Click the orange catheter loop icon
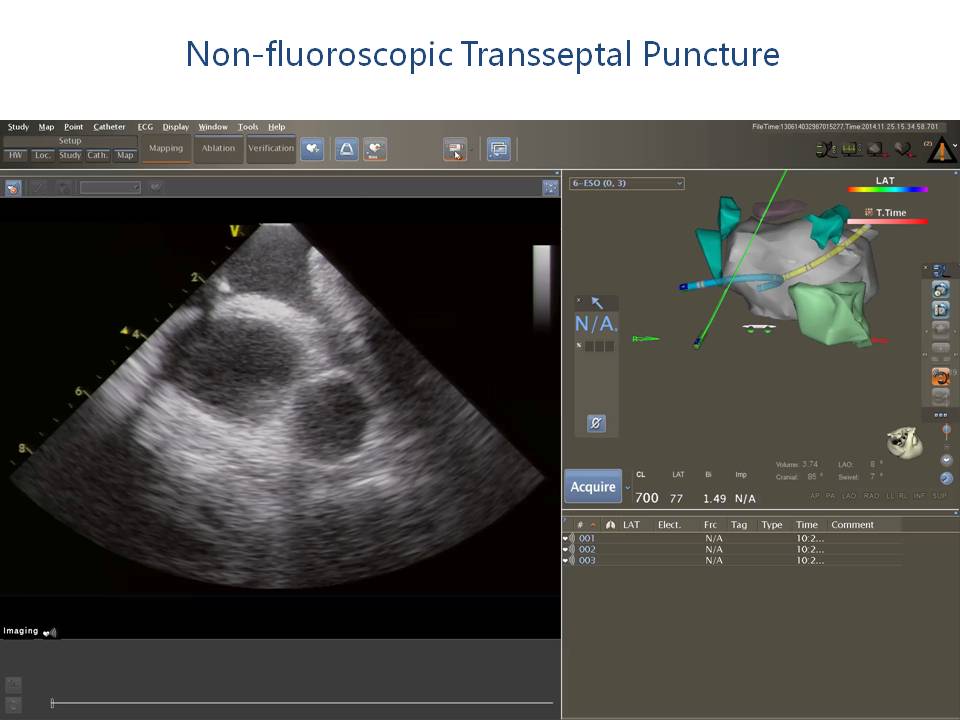The image size is (960, 720). point(940,377)
